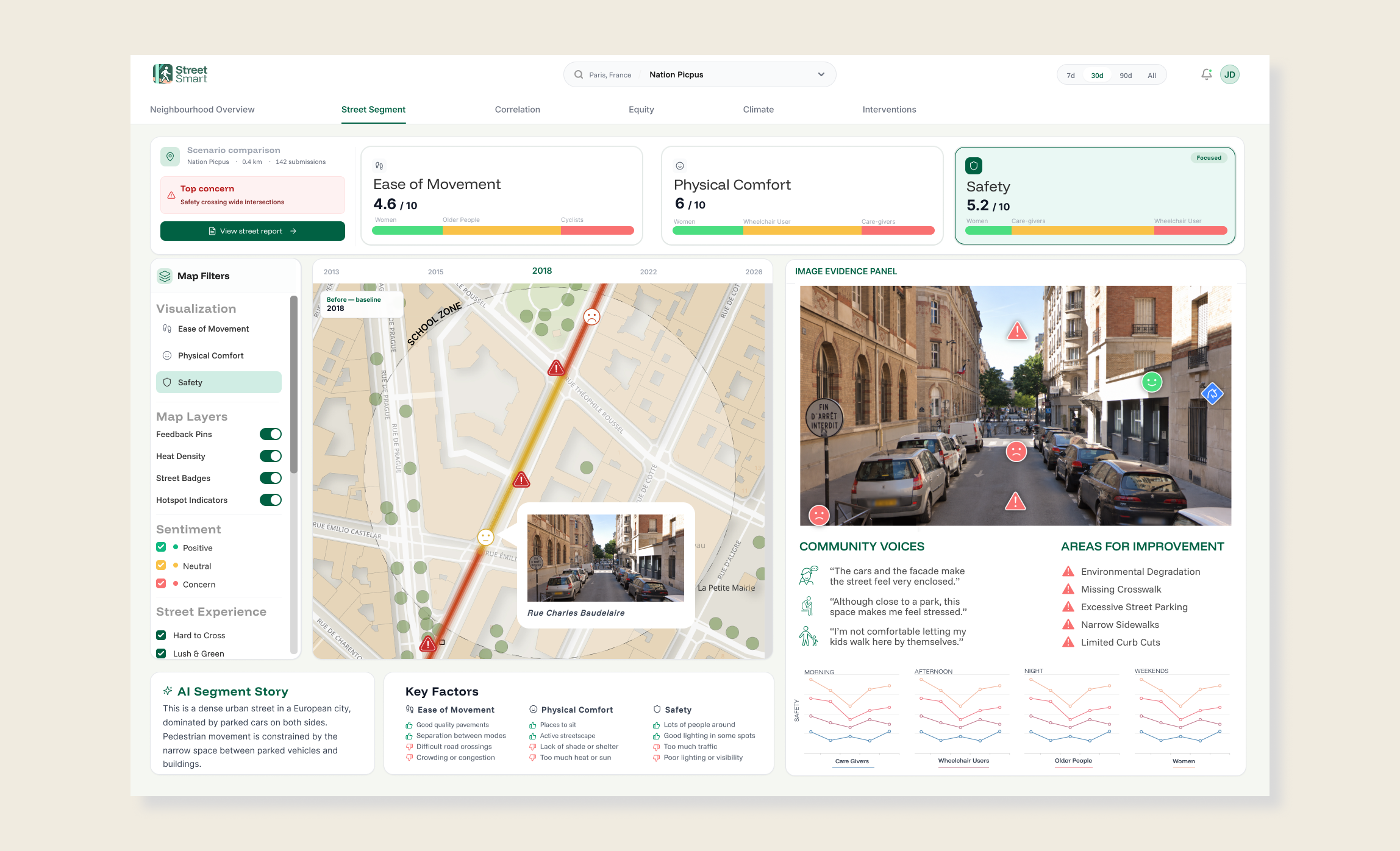Choose the All time range
The width and height of the screenshot is (1400, 851).
click(1152, 76)
